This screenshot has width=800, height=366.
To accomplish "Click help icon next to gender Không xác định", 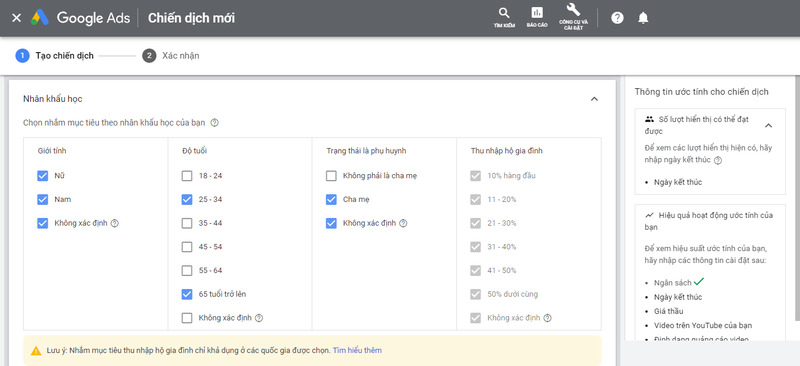I will [x=115, y=223].
